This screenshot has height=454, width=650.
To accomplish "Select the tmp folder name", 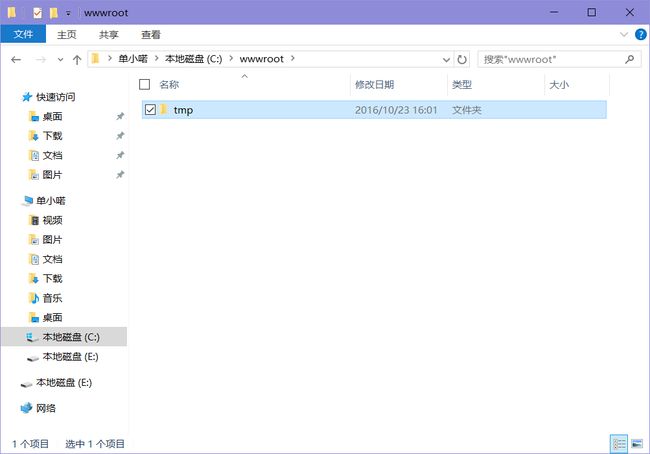I will tap(183, 110).
